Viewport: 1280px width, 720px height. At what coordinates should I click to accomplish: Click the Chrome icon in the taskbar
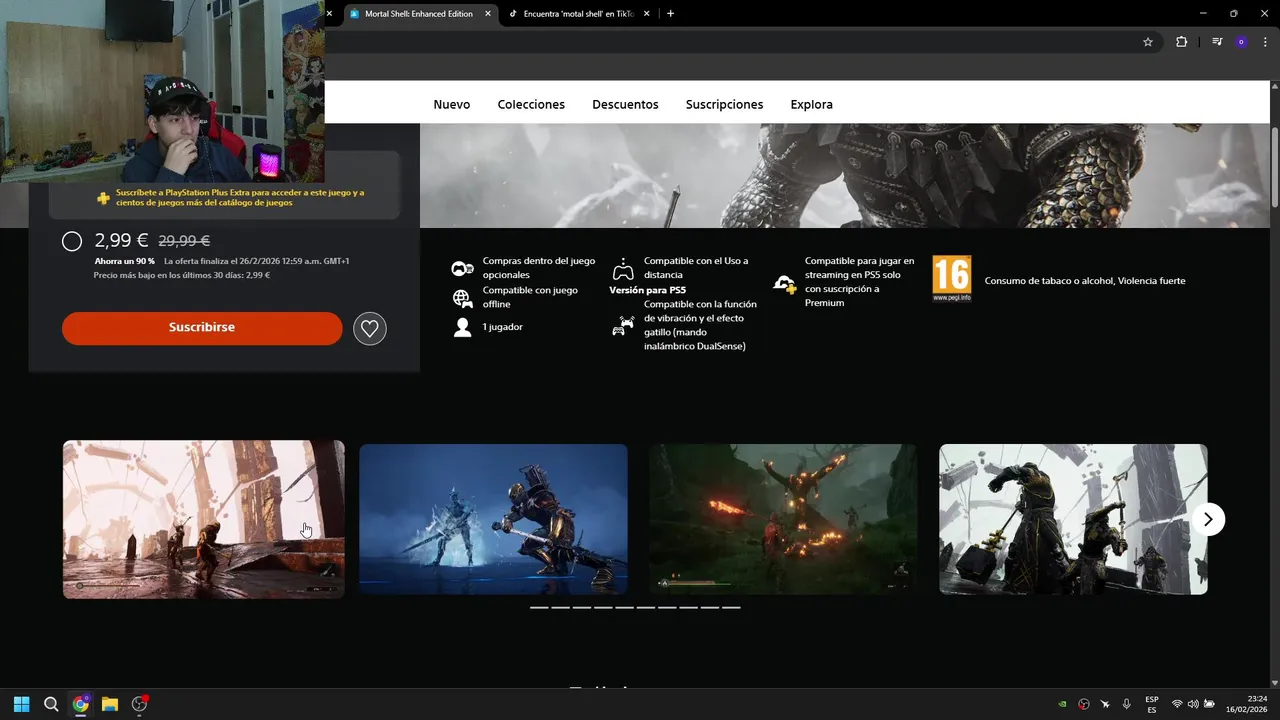(81, 704)
